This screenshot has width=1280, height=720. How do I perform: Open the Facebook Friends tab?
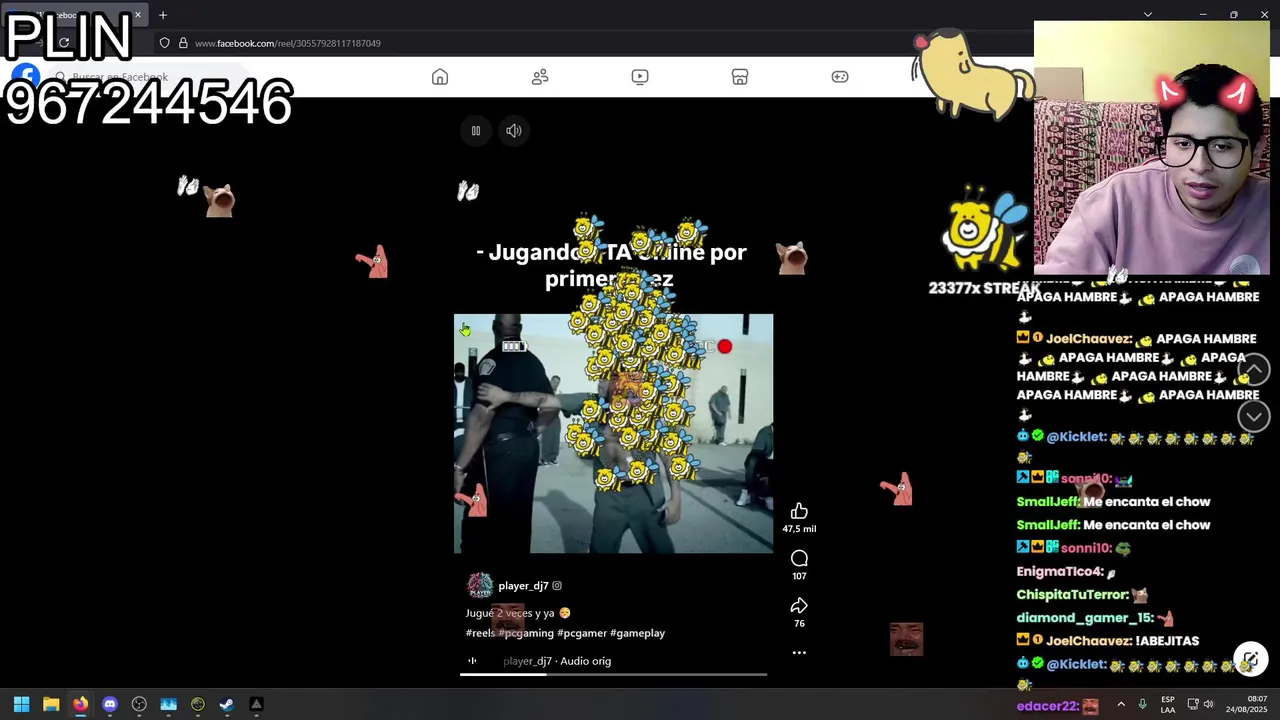540,77
